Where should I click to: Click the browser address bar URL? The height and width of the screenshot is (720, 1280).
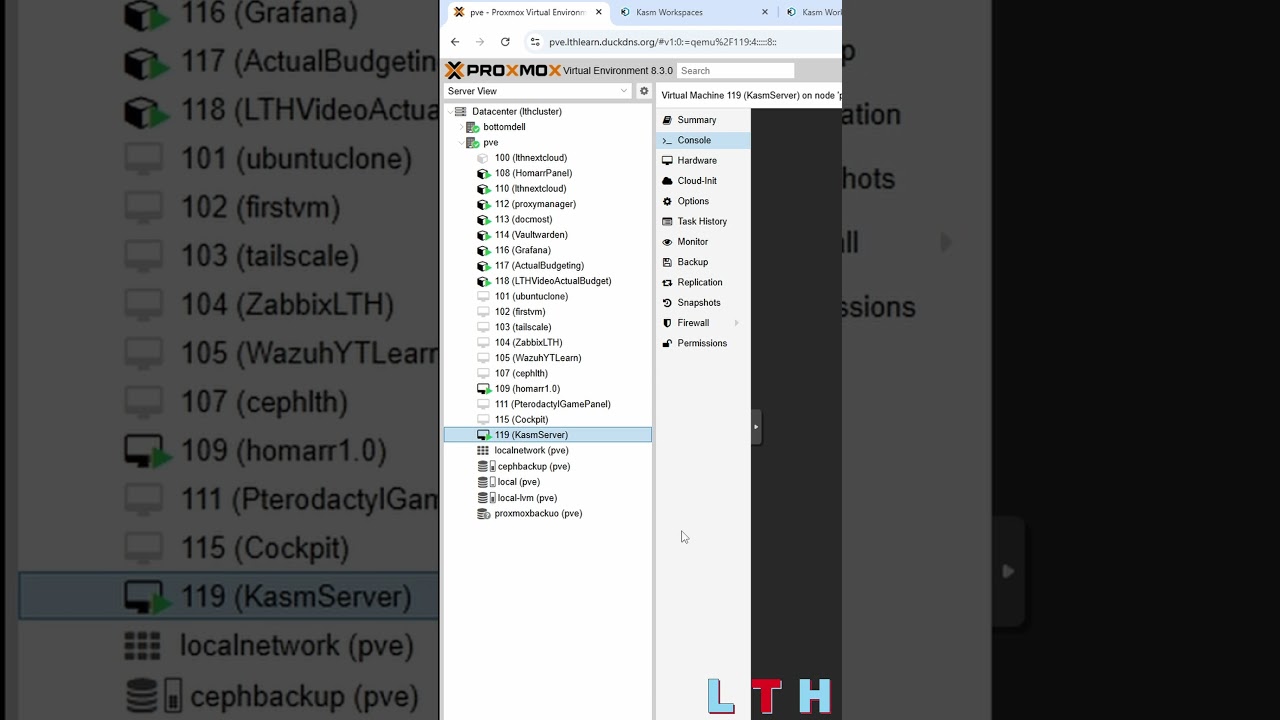coord(663,42)
